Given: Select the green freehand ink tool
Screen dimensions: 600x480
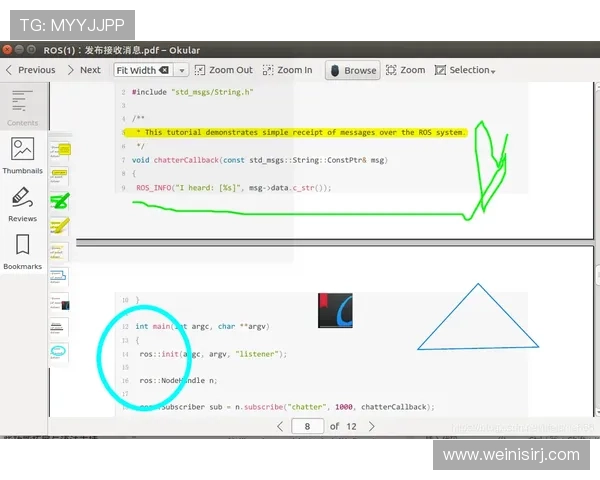Looking at the screenshot, I should (60, 201).
